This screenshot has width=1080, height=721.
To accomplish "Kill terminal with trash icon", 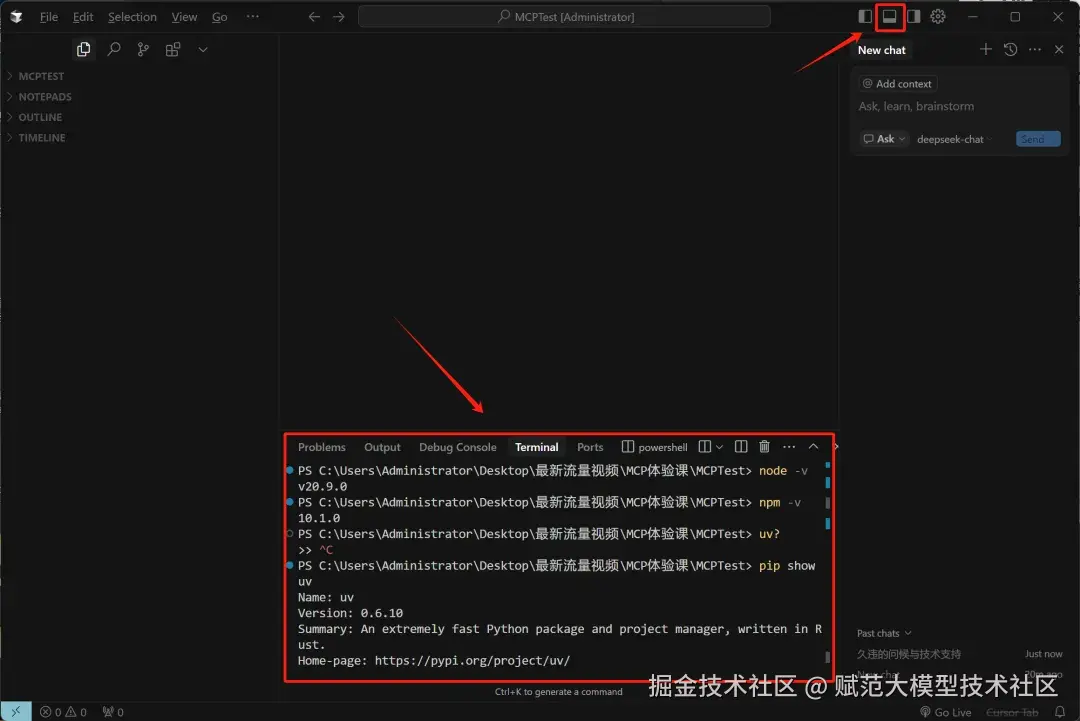I will (765, 447).
